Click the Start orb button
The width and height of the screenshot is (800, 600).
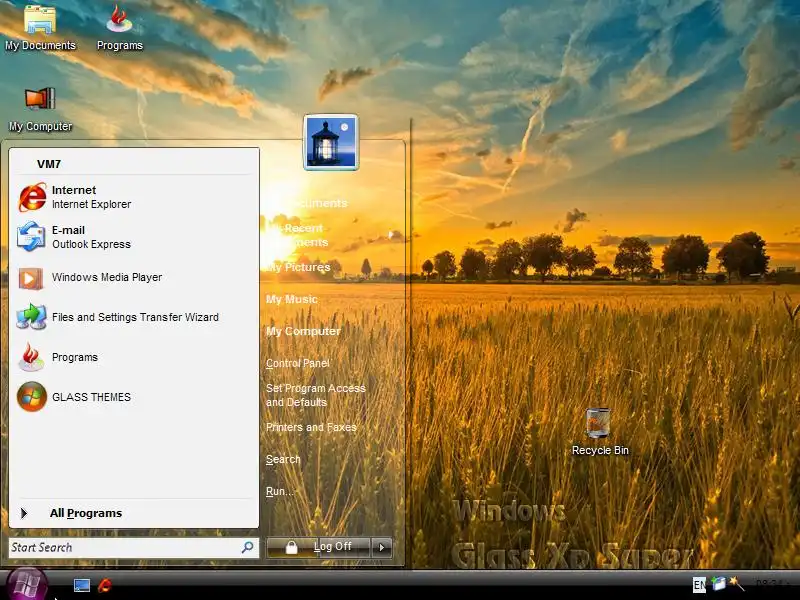27,584
